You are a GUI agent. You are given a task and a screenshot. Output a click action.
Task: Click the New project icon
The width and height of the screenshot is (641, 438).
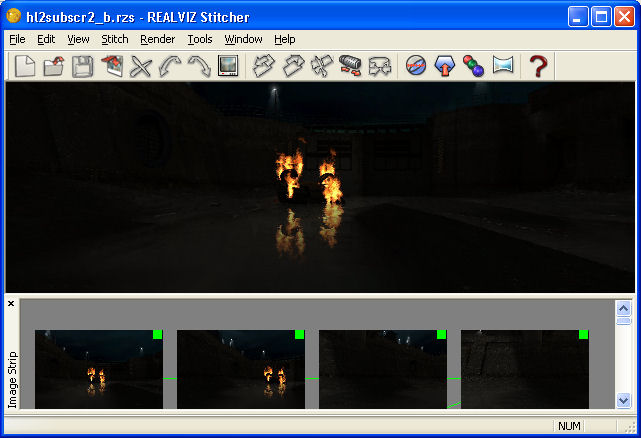[x=25, y=66]
